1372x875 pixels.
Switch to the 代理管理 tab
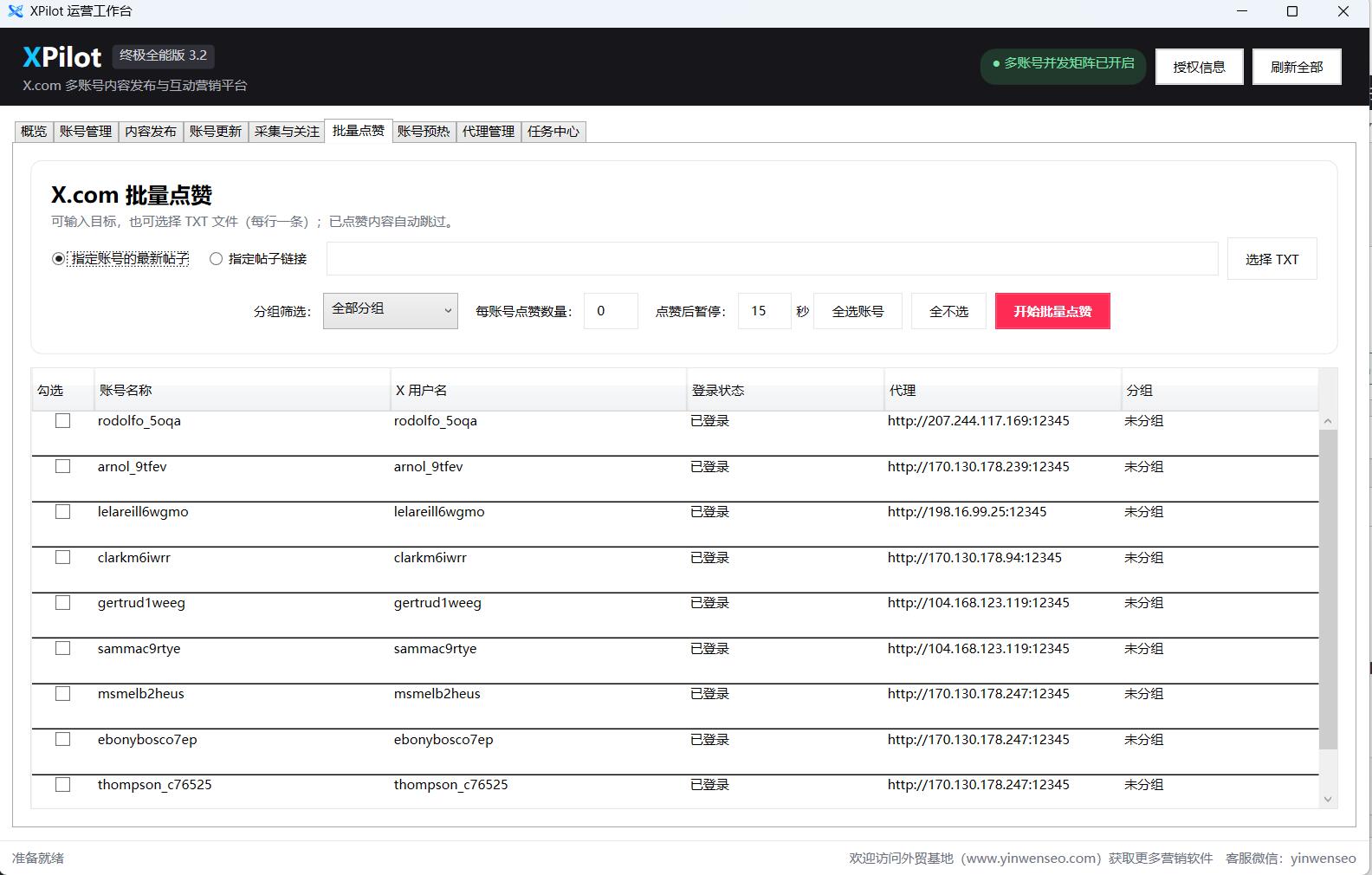click(489, 131)
